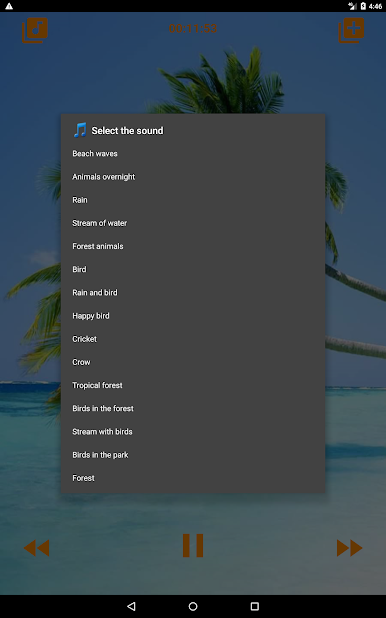Select the Crow sound
386x618 pixels.
[x=193, y=362]
